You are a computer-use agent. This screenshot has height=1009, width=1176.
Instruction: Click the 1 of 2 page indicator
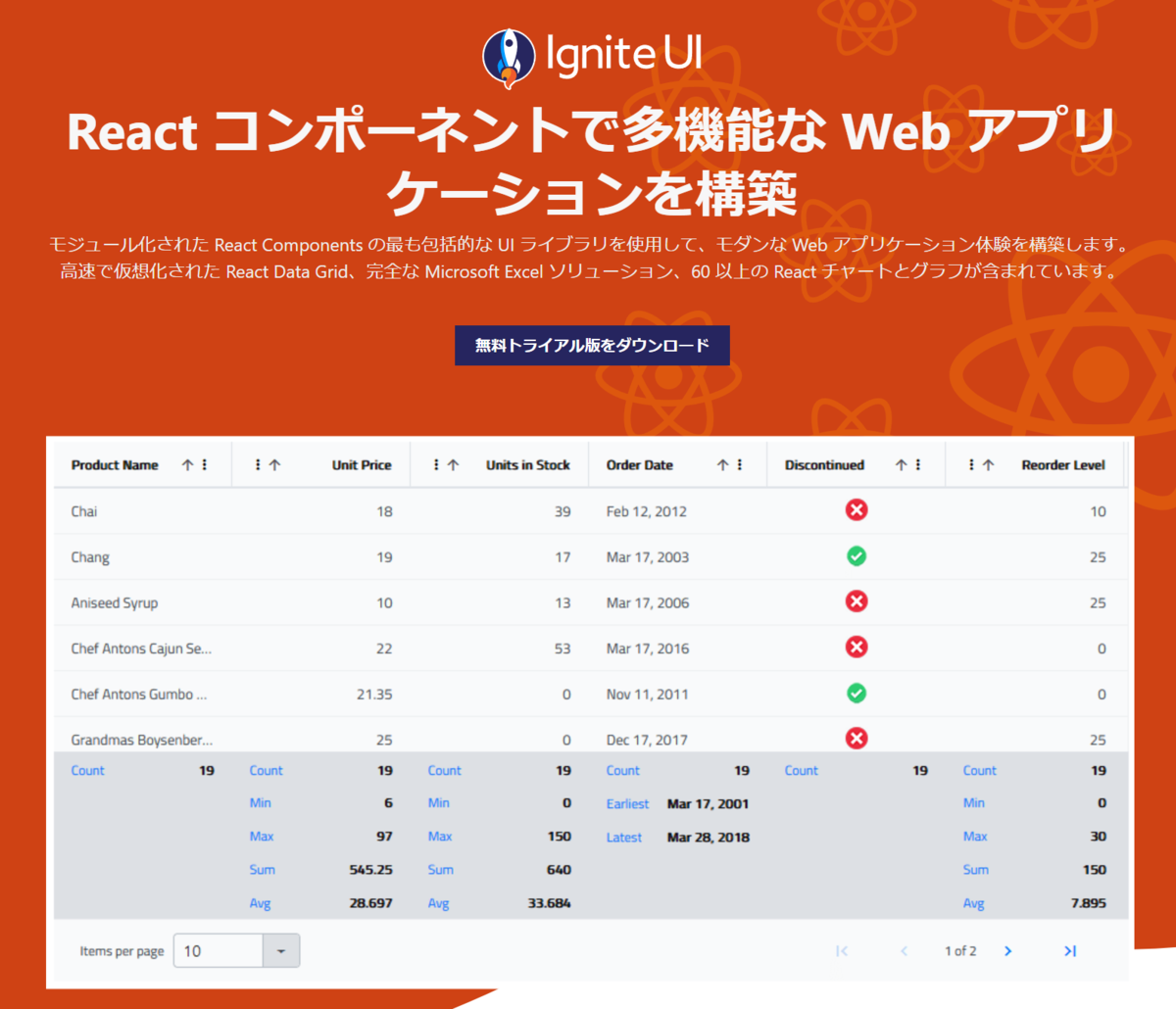coord(960,951)
